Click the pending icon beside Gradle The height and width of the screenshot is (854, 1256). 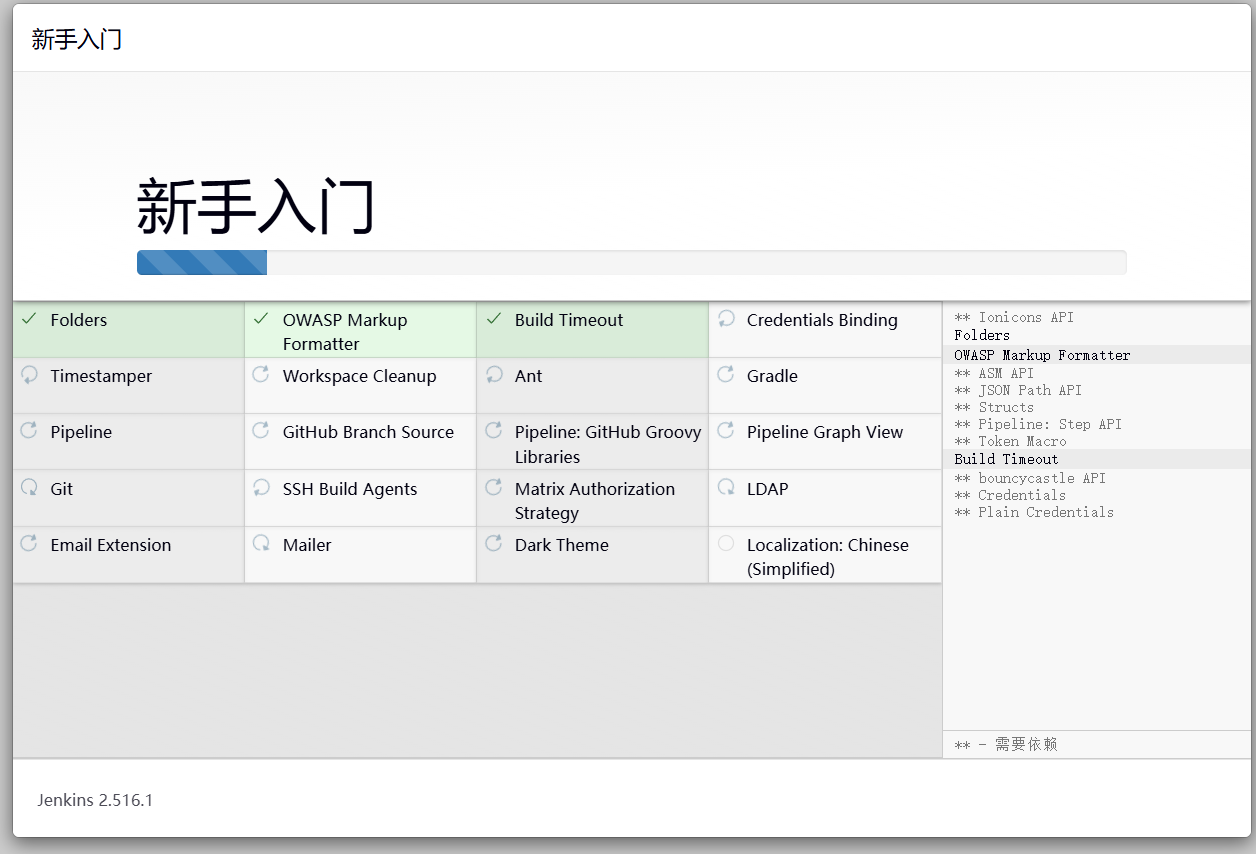(x=726, y=375)
